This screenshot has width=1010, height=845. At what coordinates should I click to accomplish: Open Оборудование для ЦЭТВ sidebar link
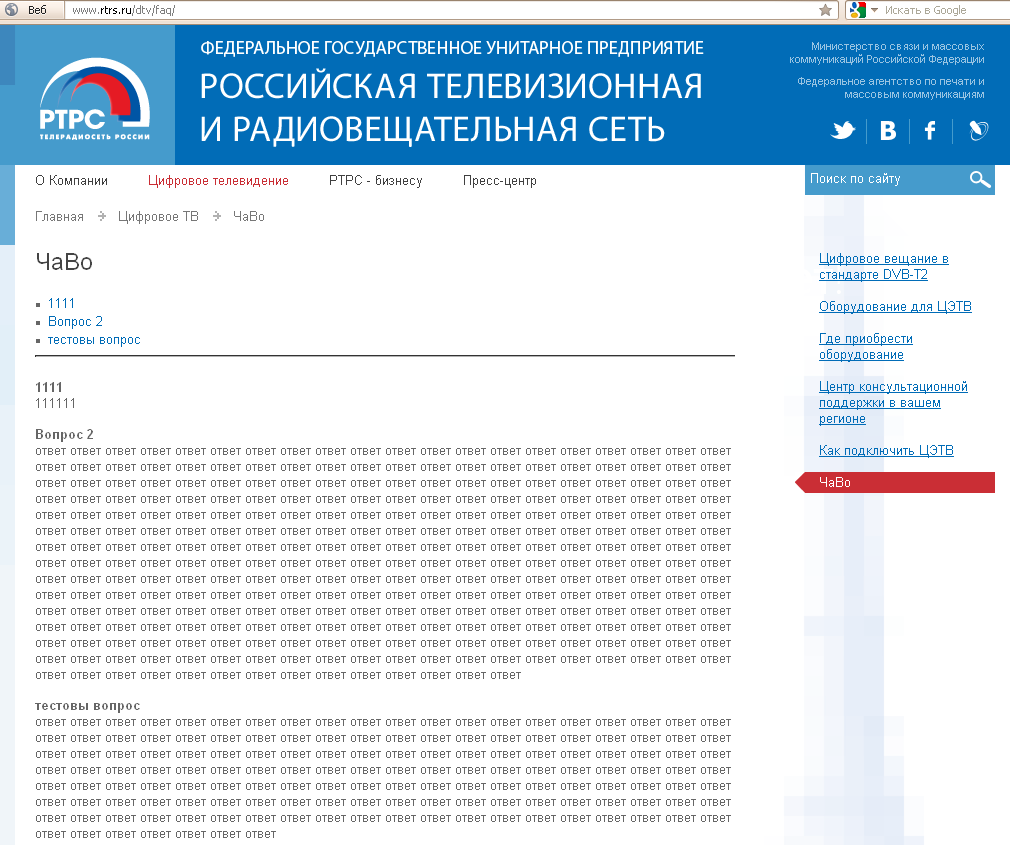[895, 307]
